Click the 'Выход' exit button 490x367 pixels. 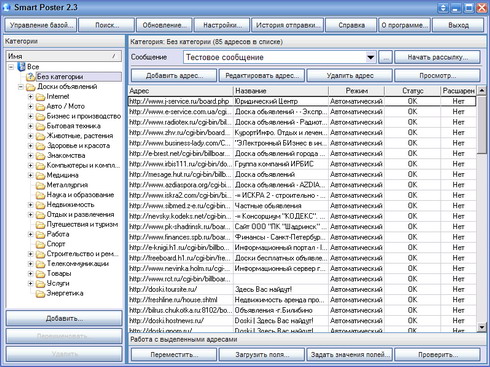[x=458, y=25]
